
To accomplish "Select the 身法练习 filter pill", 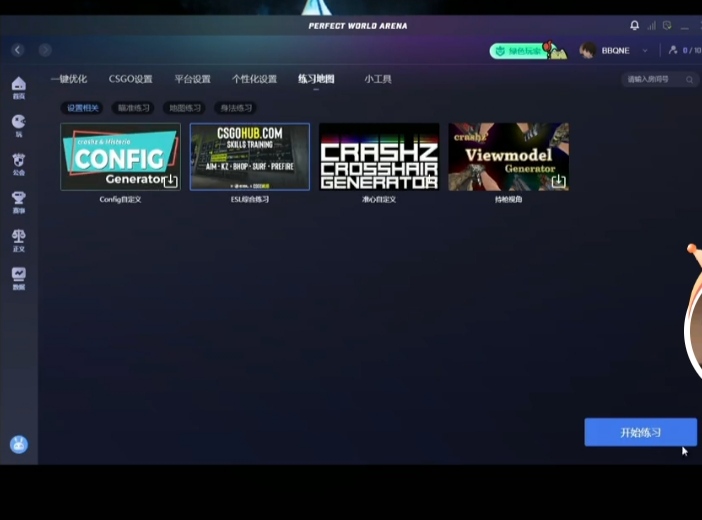I will click(x=236, y=108).
